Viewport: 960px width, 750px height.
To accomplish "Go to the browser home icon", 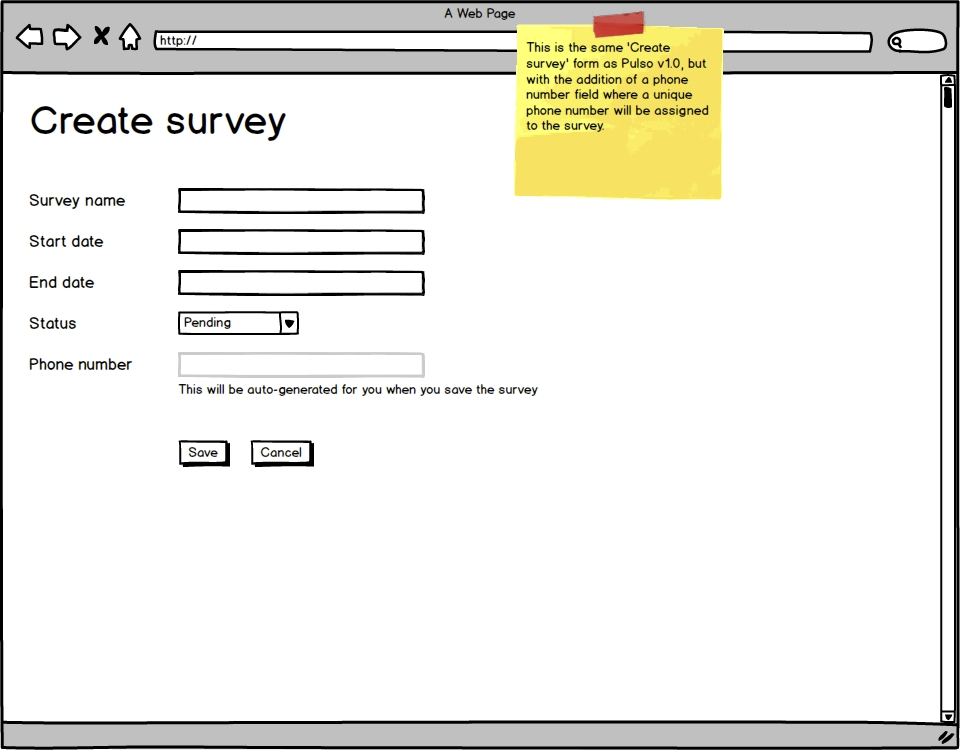I will (x=130, y=37).
